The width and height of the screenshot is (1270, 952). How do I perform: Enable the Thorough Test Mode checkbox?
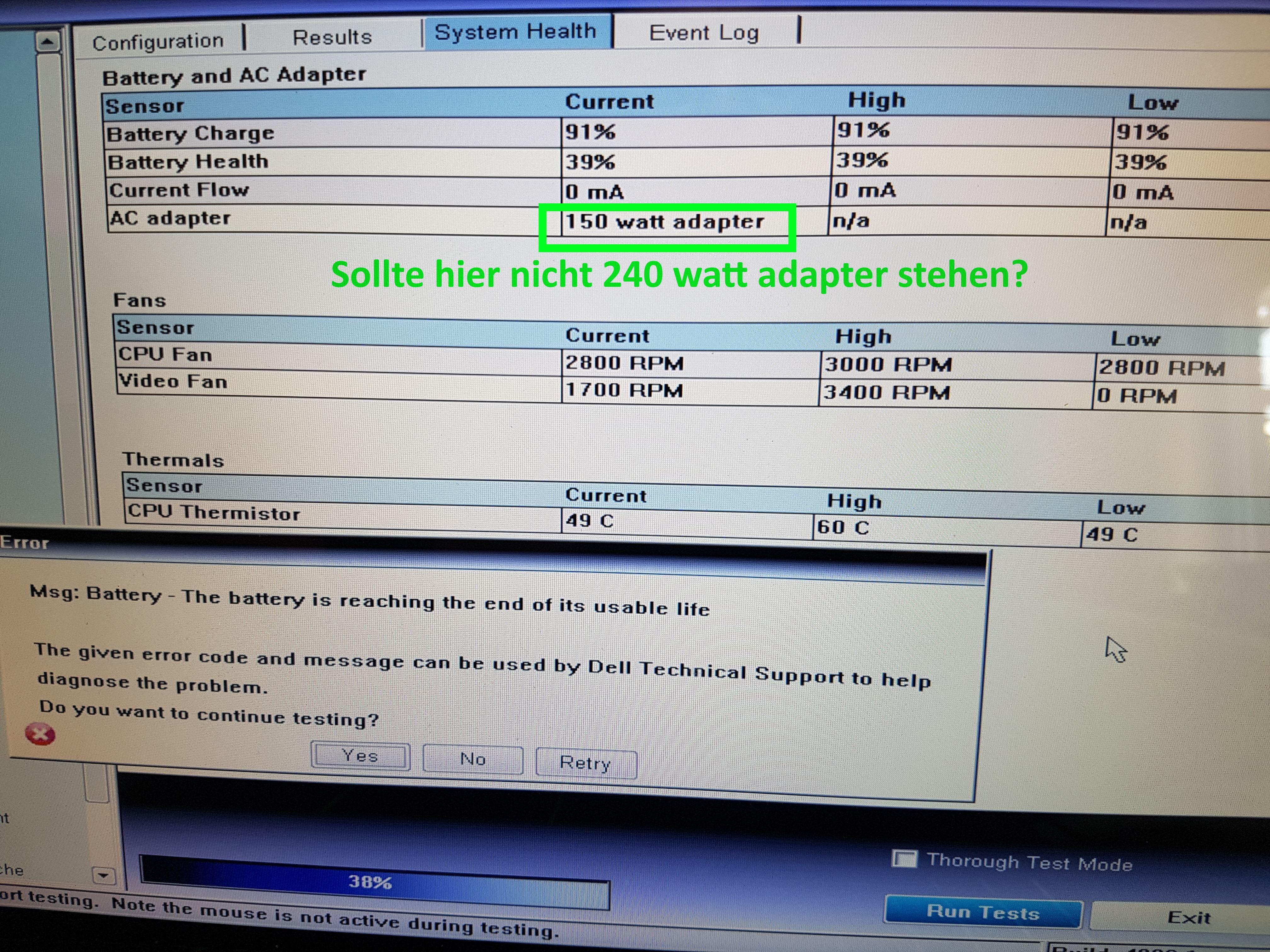point(904,859)
